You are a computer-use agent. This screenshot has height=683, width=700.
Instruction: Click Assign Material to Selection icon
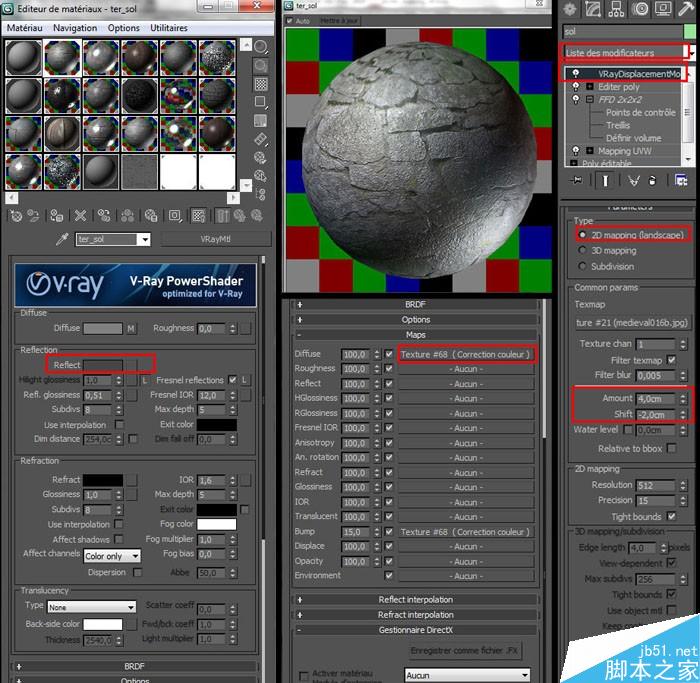coord(57,217)
